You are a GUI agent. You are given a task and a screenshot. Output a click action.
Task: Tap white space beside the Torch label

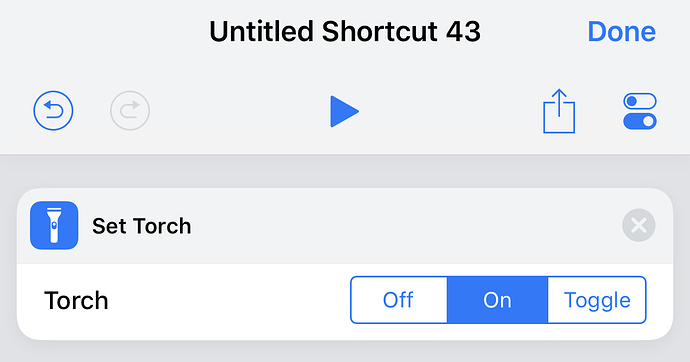pyautogui.click(x=229, y=301)
